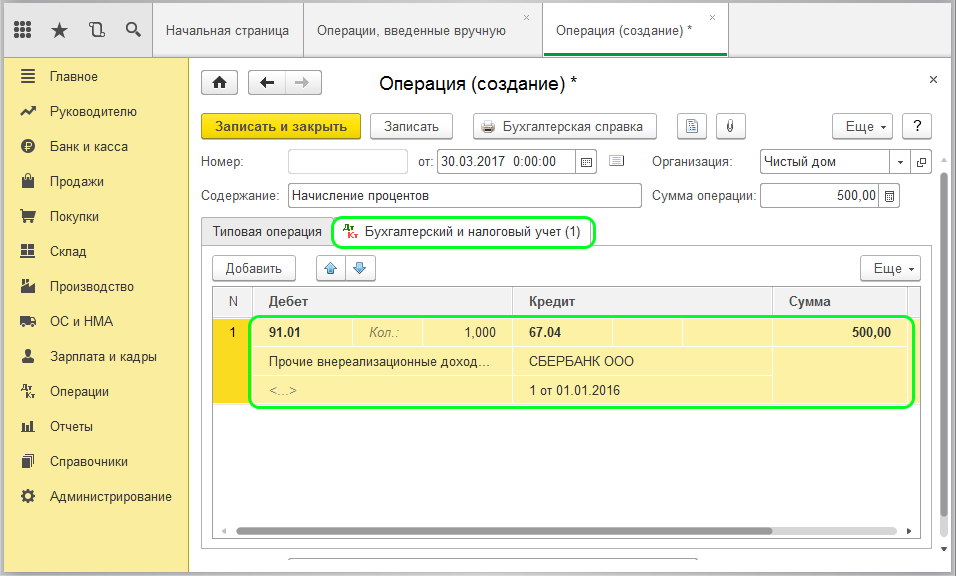Click the date field 30.03.2017

tap(506, 162)
